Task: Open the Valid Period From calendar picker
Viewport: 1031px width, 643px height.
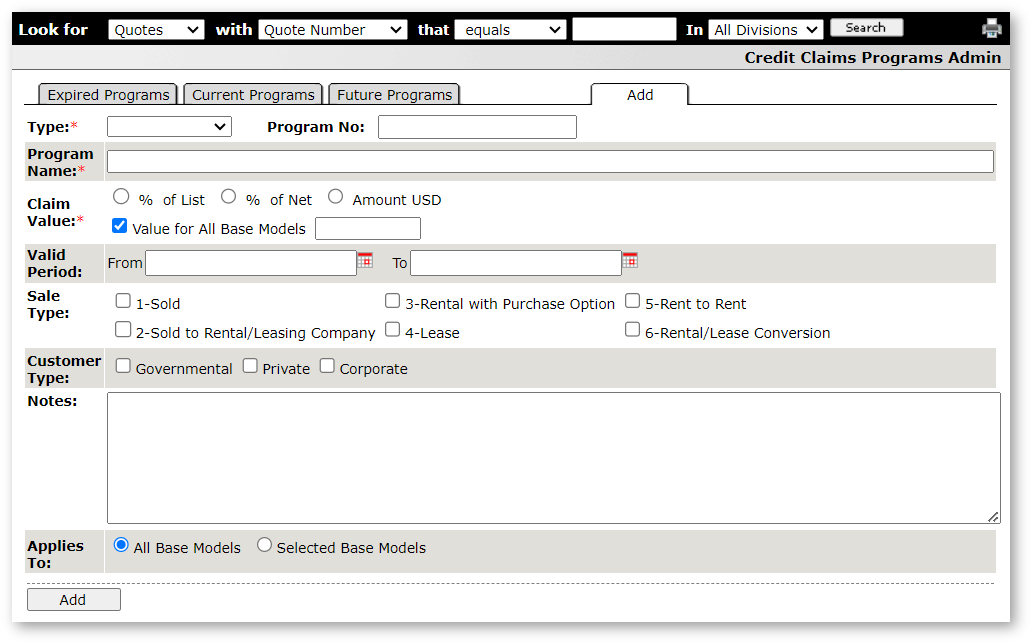Action: pos(365,261)
